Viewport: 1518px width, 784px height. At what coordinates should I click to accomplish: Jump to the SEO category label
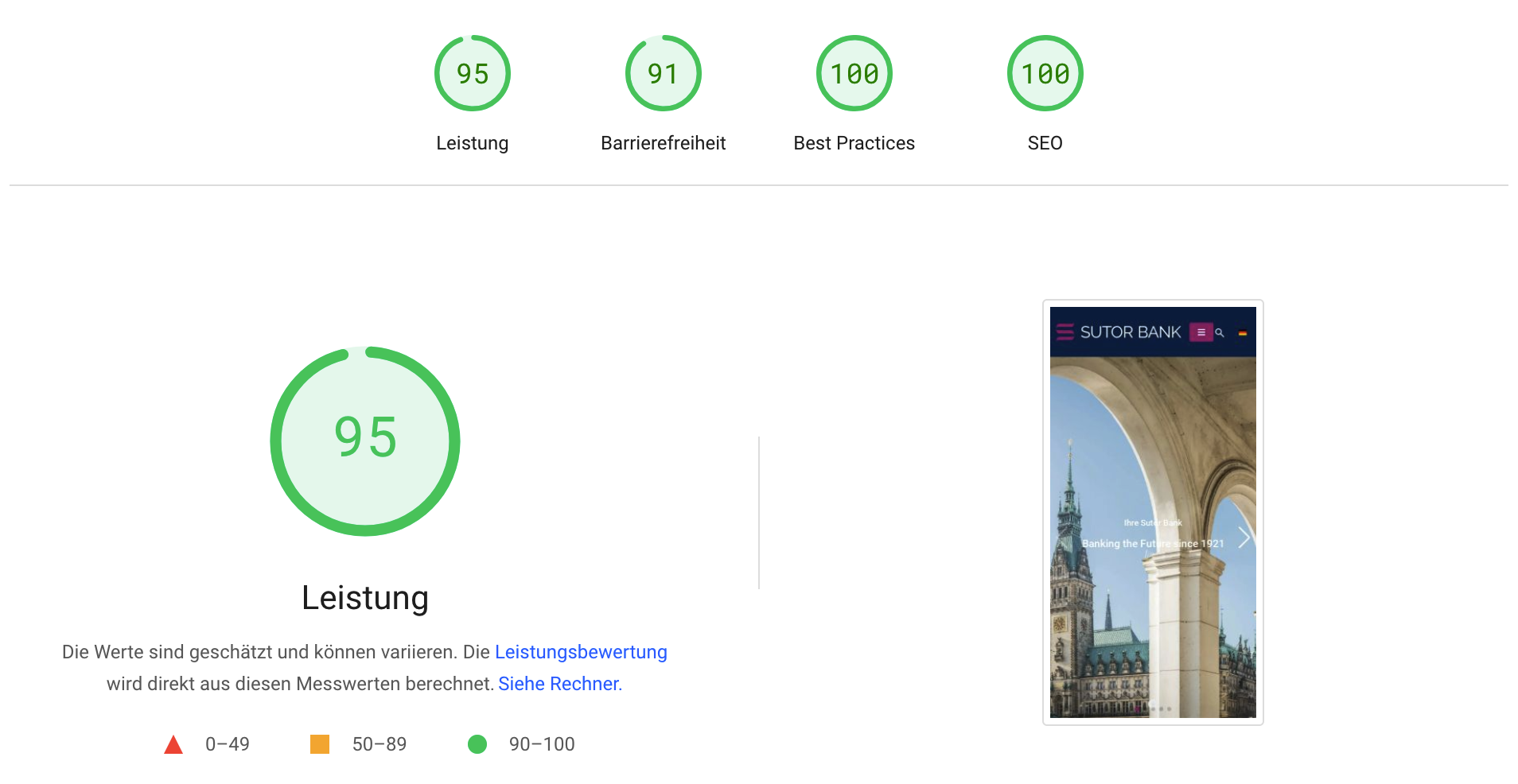click(1045, 143)
